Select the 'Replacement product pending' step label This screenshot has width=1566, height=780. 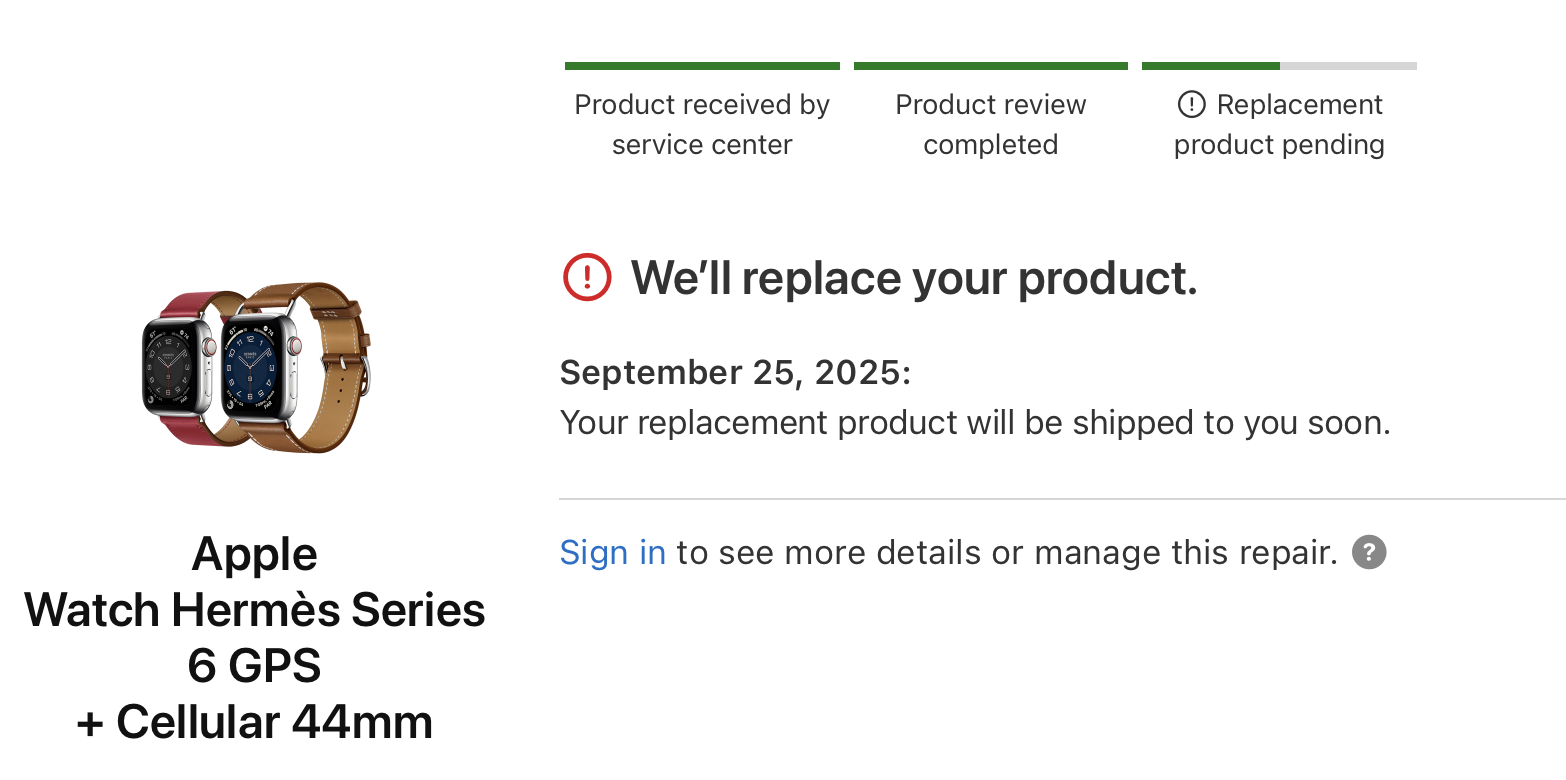[1280, 125]
